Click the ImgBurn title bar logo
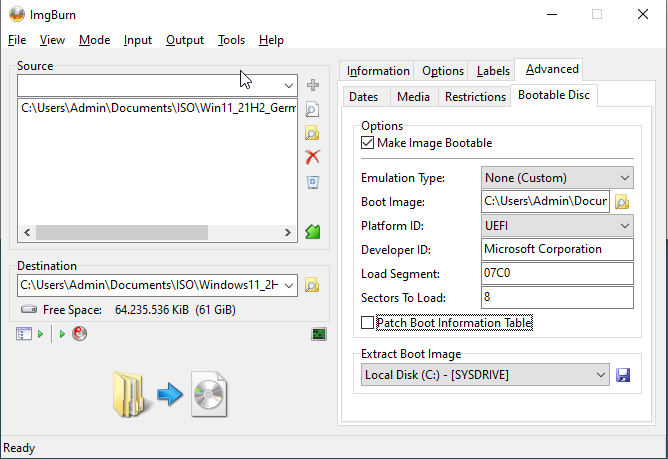 point(17,14)
